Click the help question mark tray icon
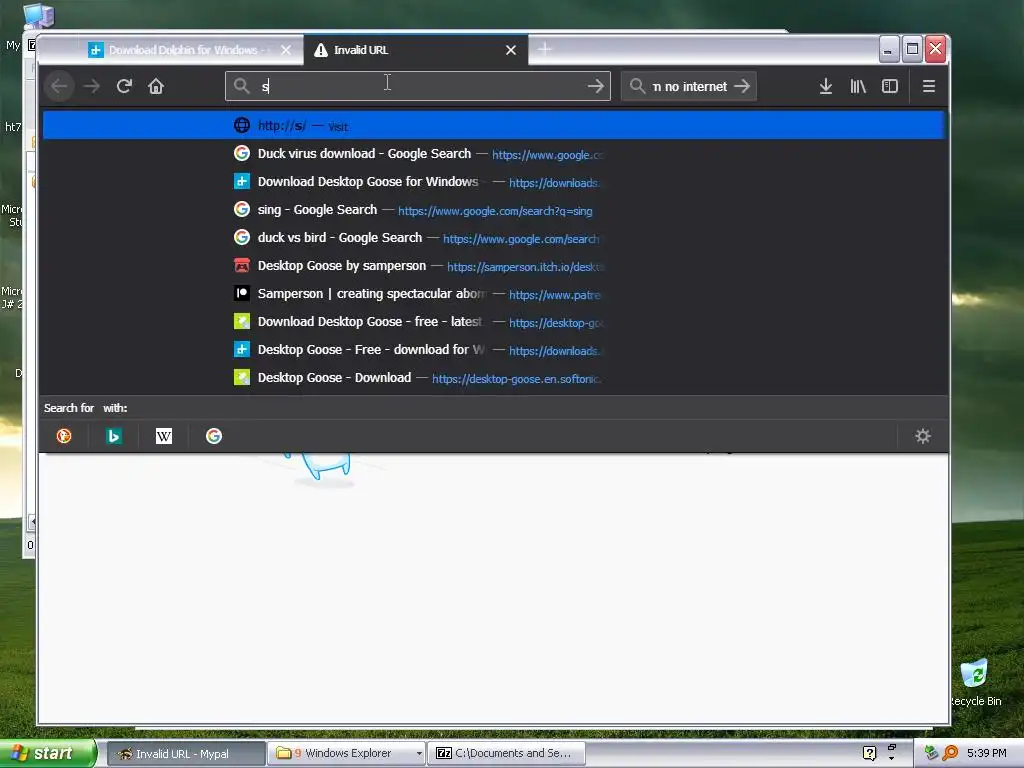The image size is (1024, 768). 869,753
